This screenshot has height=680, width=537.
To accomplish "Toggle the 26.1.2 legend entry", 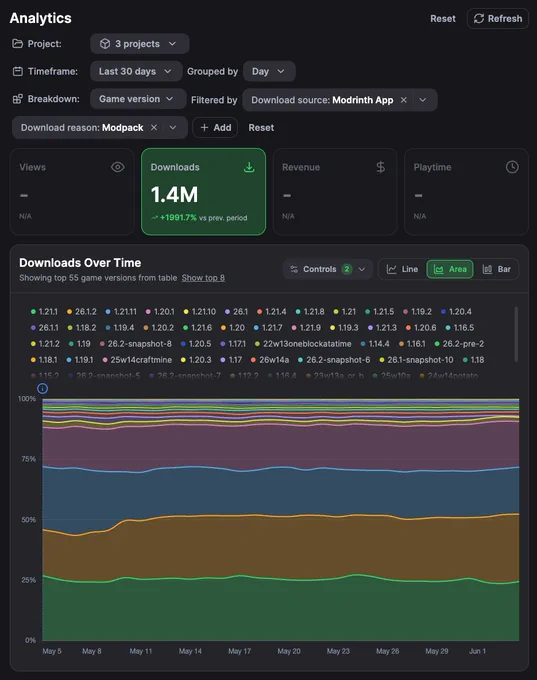I will tap(82, 312).
